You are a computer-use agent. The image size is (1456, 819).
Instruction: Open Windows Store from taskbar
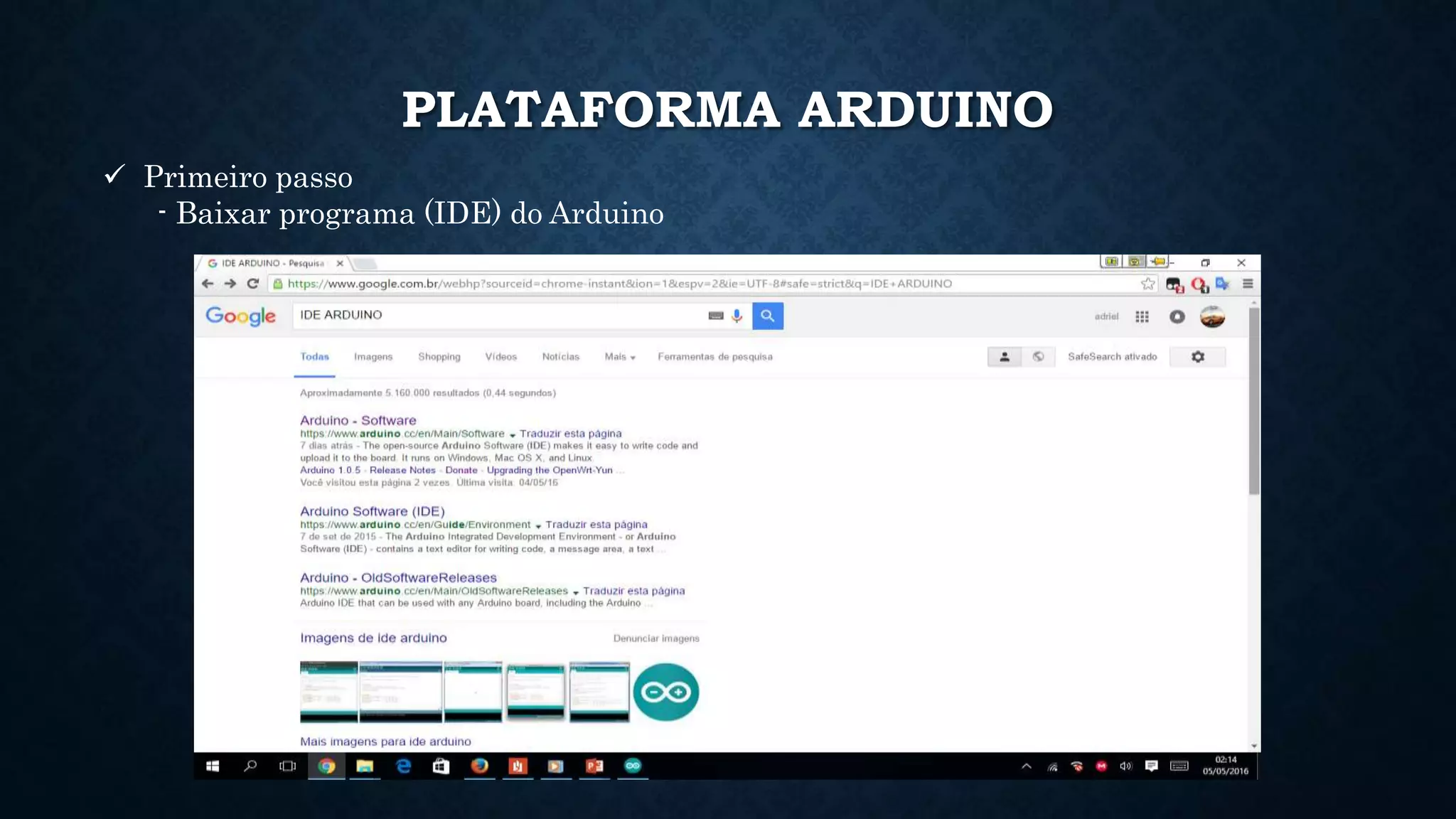click(x=441, y=766)
